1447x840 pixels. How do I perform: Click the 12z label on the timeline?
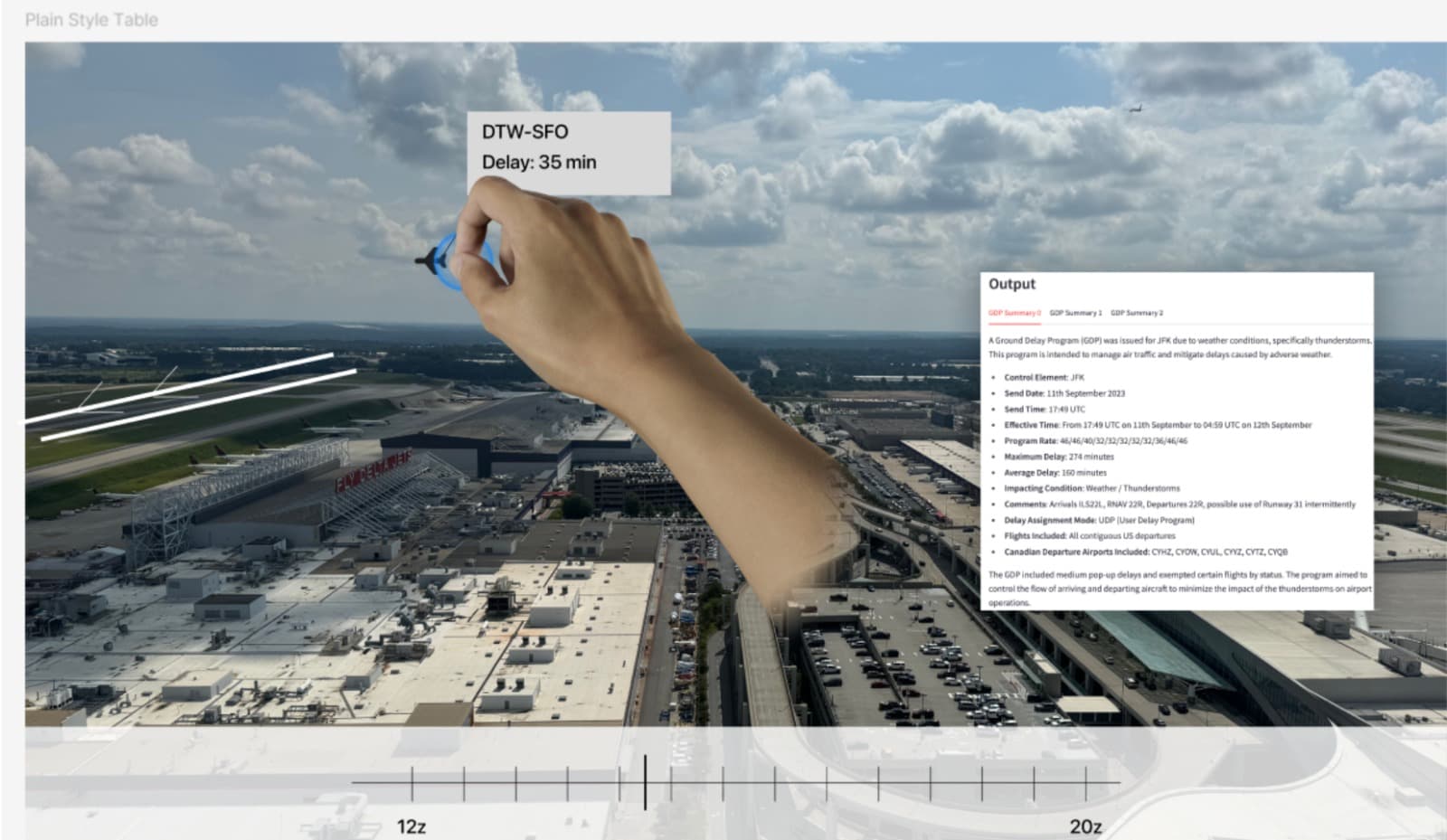pos(411,826)
